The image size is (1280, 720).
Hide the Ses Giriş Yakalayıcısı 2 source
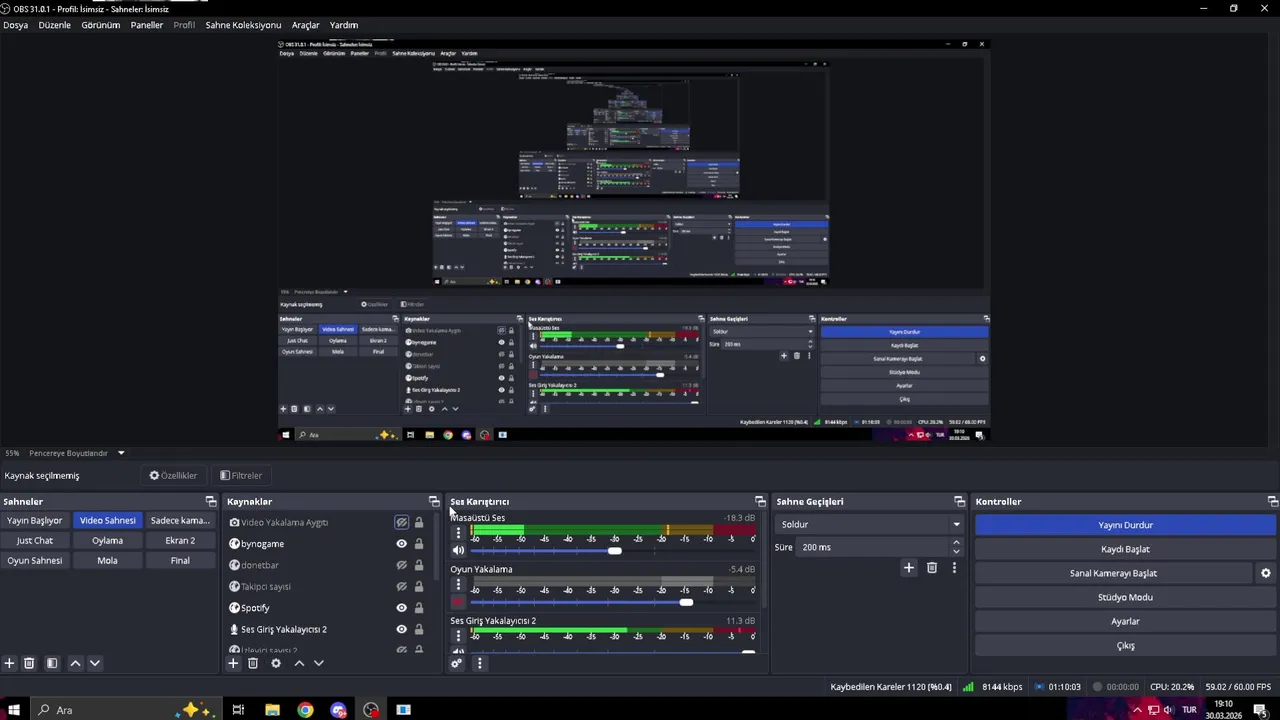pos(402,629)
